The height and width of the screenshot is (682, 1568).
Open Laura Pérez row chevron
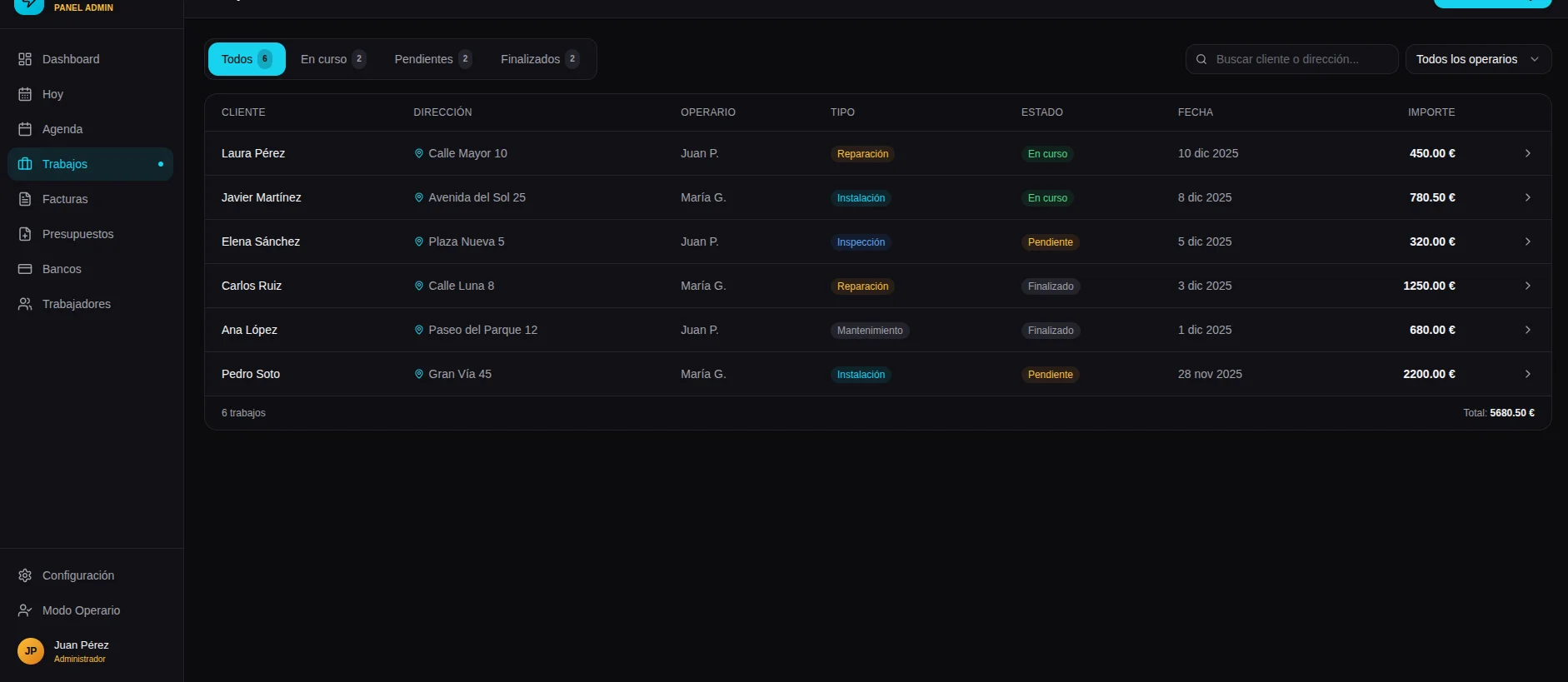1528,153
